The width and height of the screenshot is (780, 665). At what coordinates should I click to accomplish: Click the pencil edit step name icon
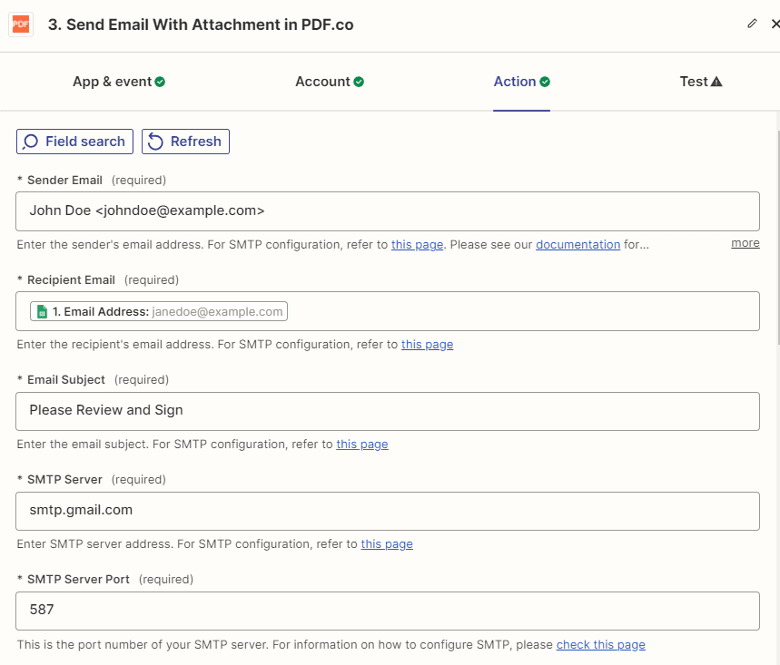click(x=752, y=24)
